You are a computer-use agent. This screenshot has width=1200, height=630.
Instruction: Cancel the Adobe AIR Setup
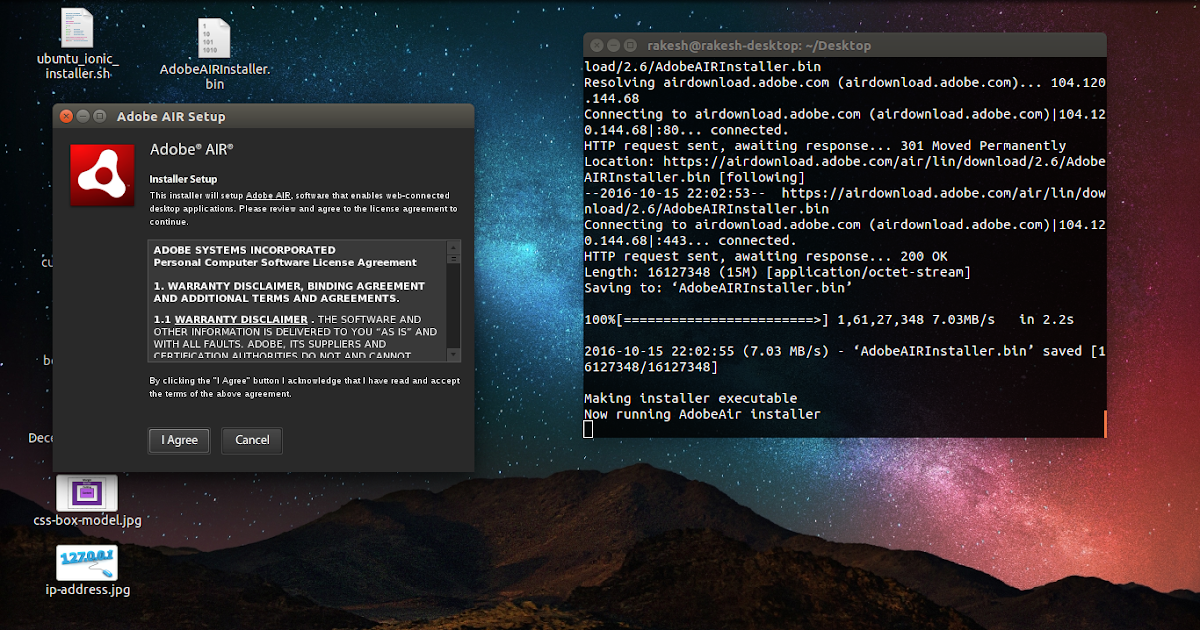pyautogui.click(x=252, y=440)
